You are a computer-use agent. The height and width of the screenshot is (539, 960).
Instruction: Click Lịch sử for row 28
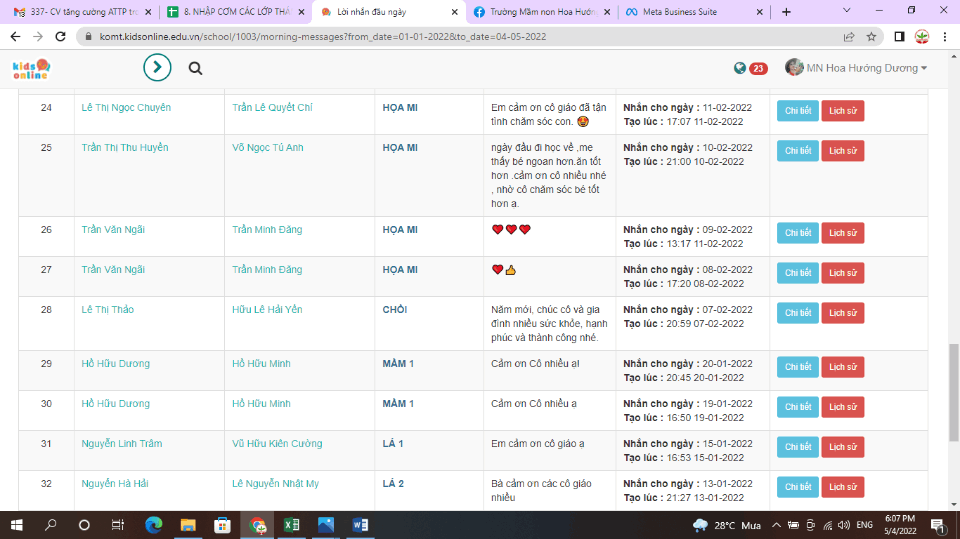(842, 313)
